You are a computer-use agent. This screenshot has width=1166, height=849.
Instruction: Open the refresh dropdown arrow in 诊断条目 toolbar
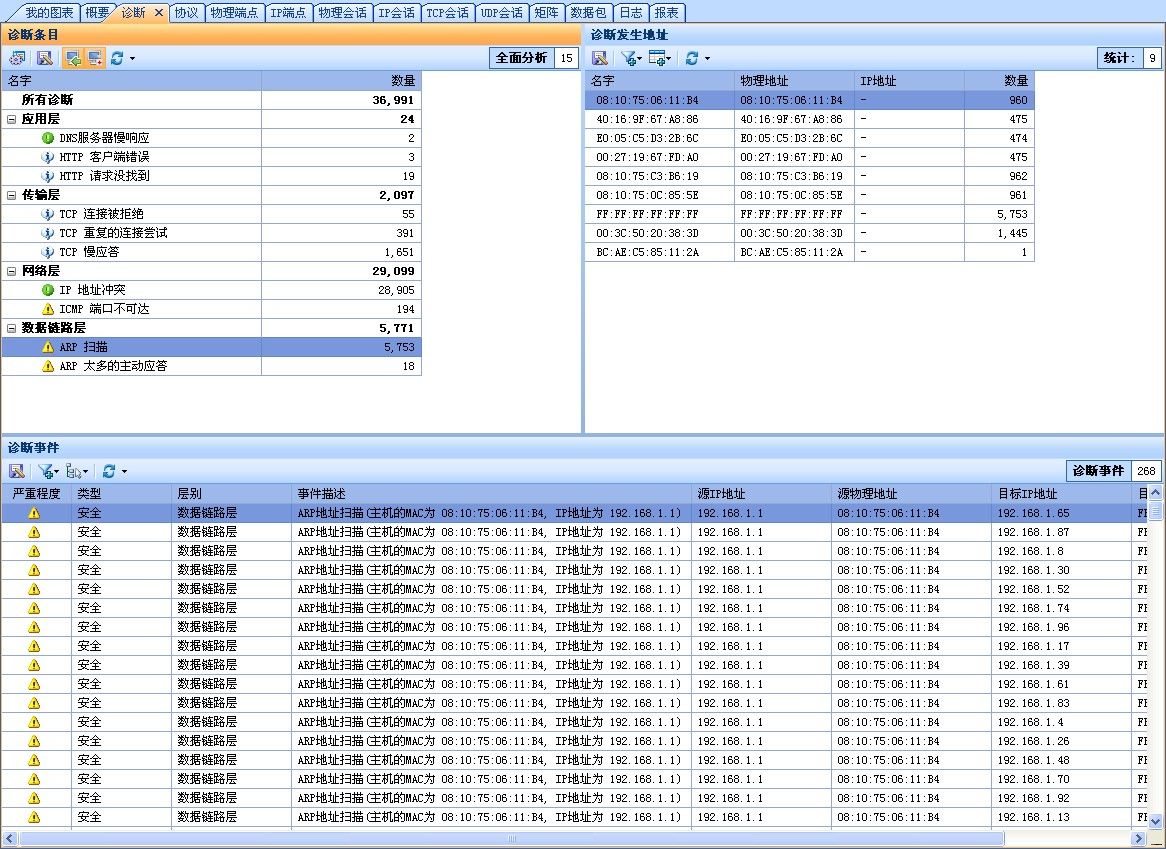point(132,59)
